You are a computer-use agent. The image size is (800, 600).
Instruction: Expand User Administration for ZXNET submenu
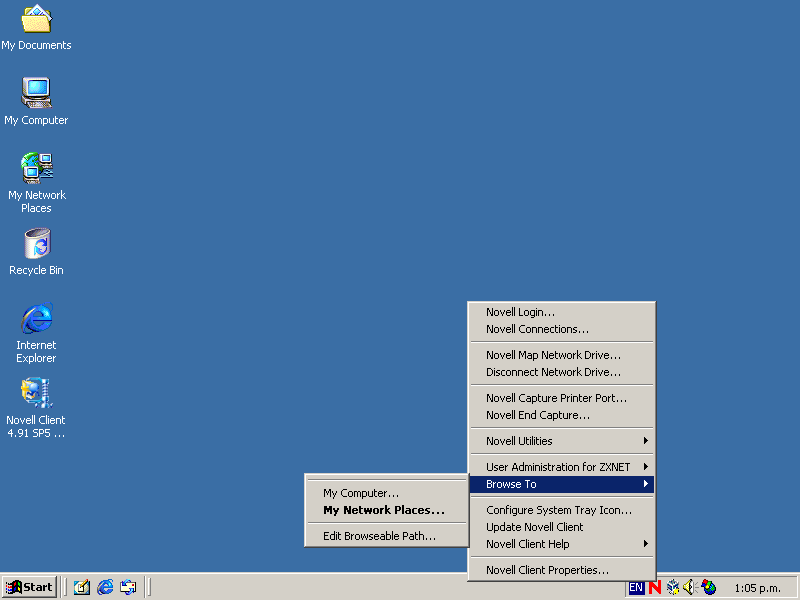(x=562, y=467)
